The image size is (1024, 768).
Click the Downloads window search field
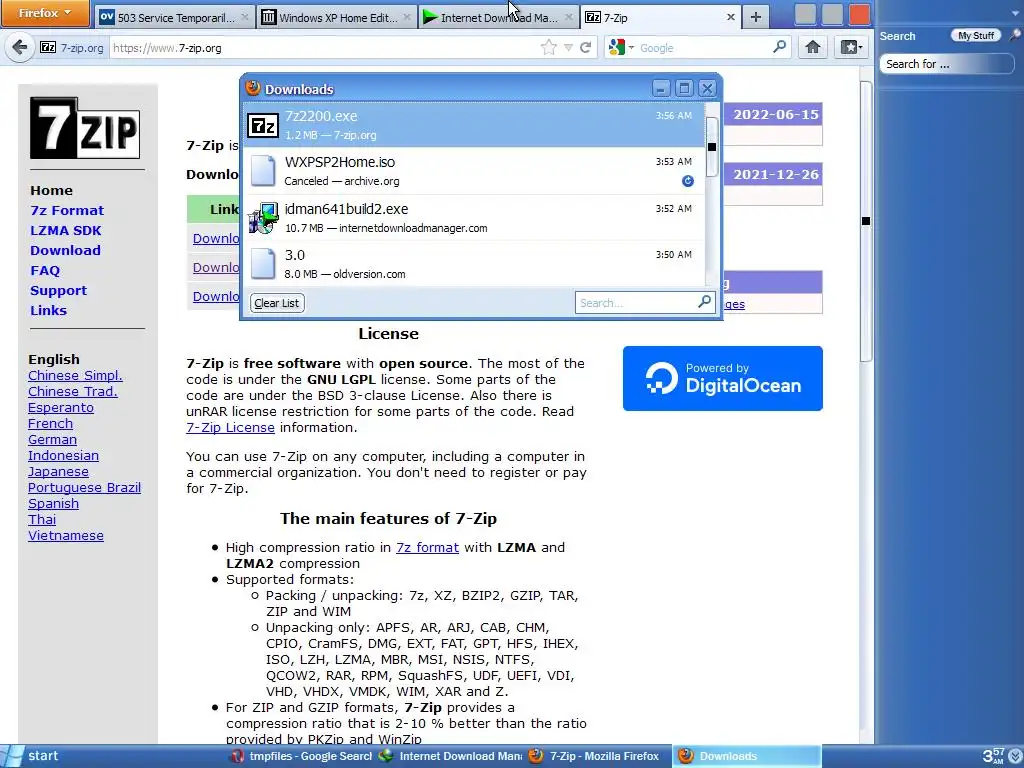pyautogui.click(x=637, y=303)
